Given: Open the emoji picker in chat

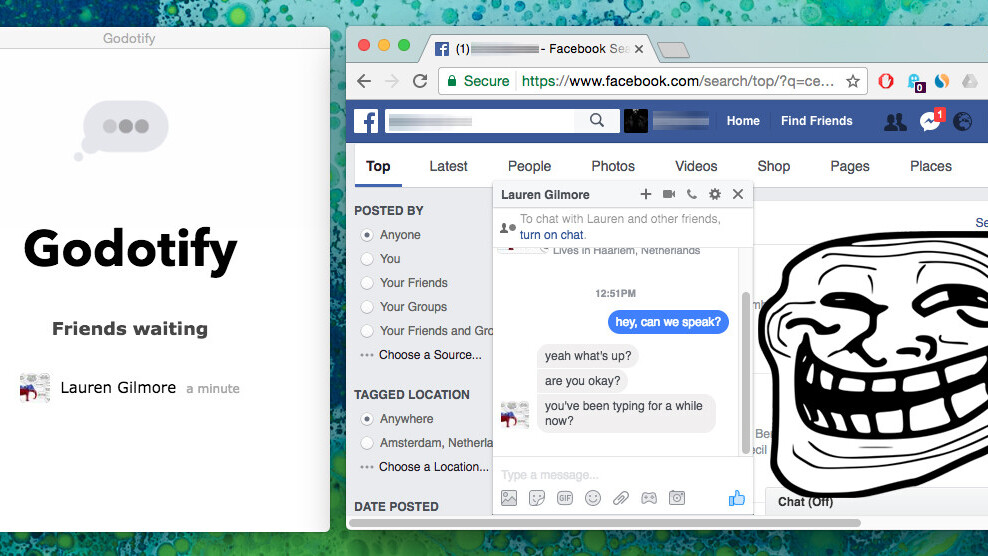Looking at the screenshot, I should tap(593, 498).
